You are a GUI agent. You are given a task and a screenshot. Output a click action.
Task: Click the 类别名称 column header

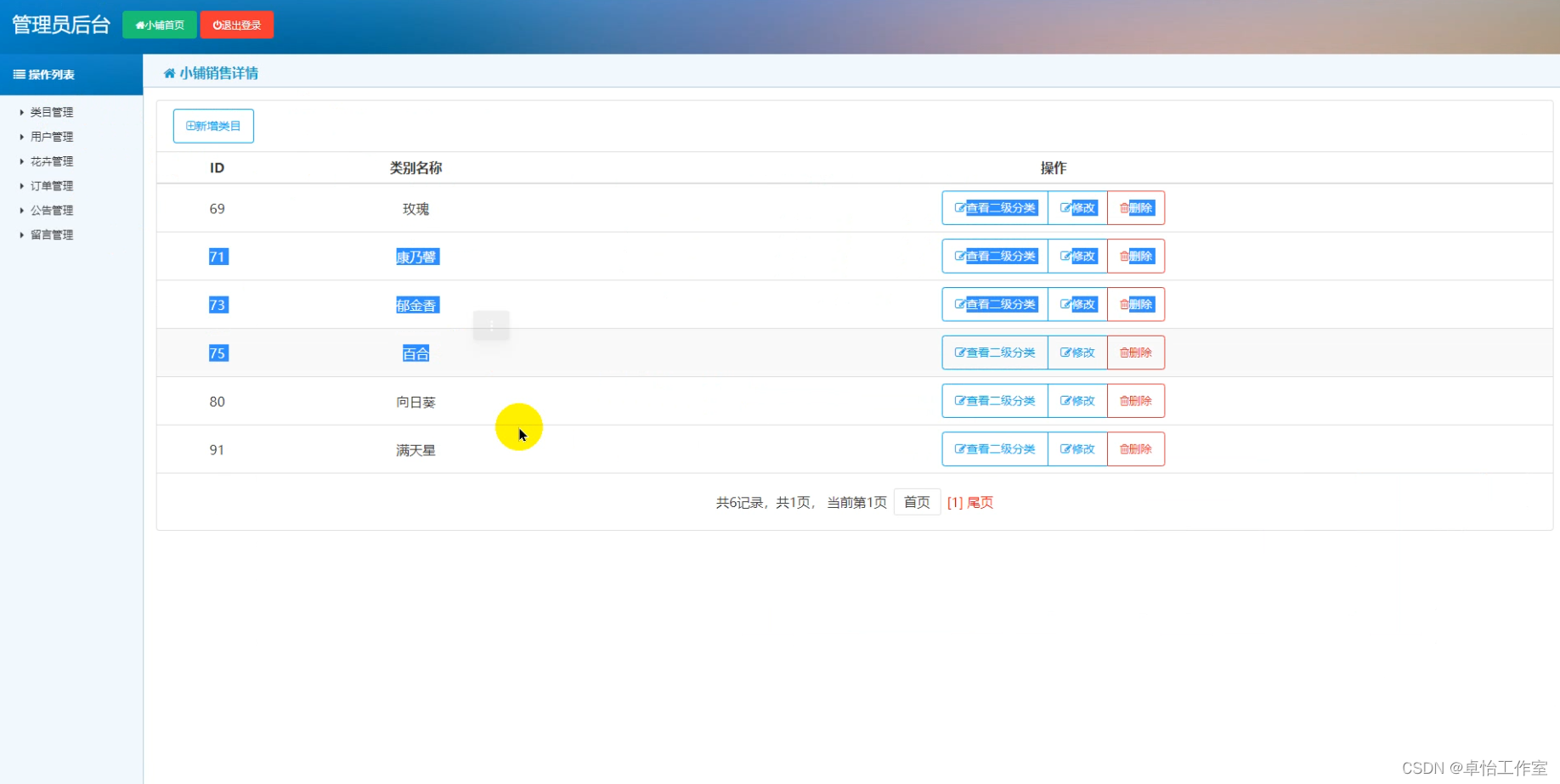[415, 168]
